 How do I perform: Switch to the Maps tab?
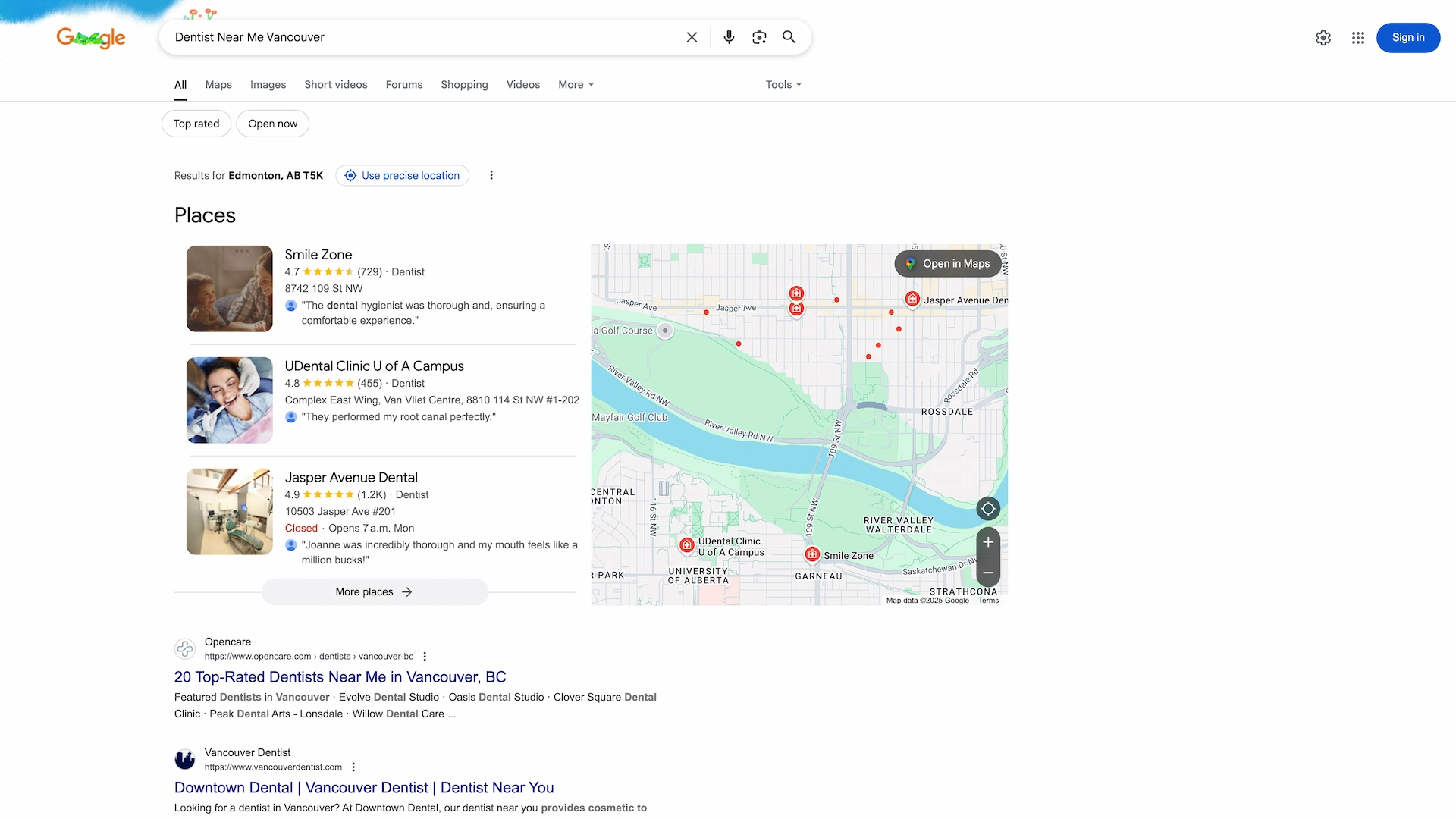218,85
